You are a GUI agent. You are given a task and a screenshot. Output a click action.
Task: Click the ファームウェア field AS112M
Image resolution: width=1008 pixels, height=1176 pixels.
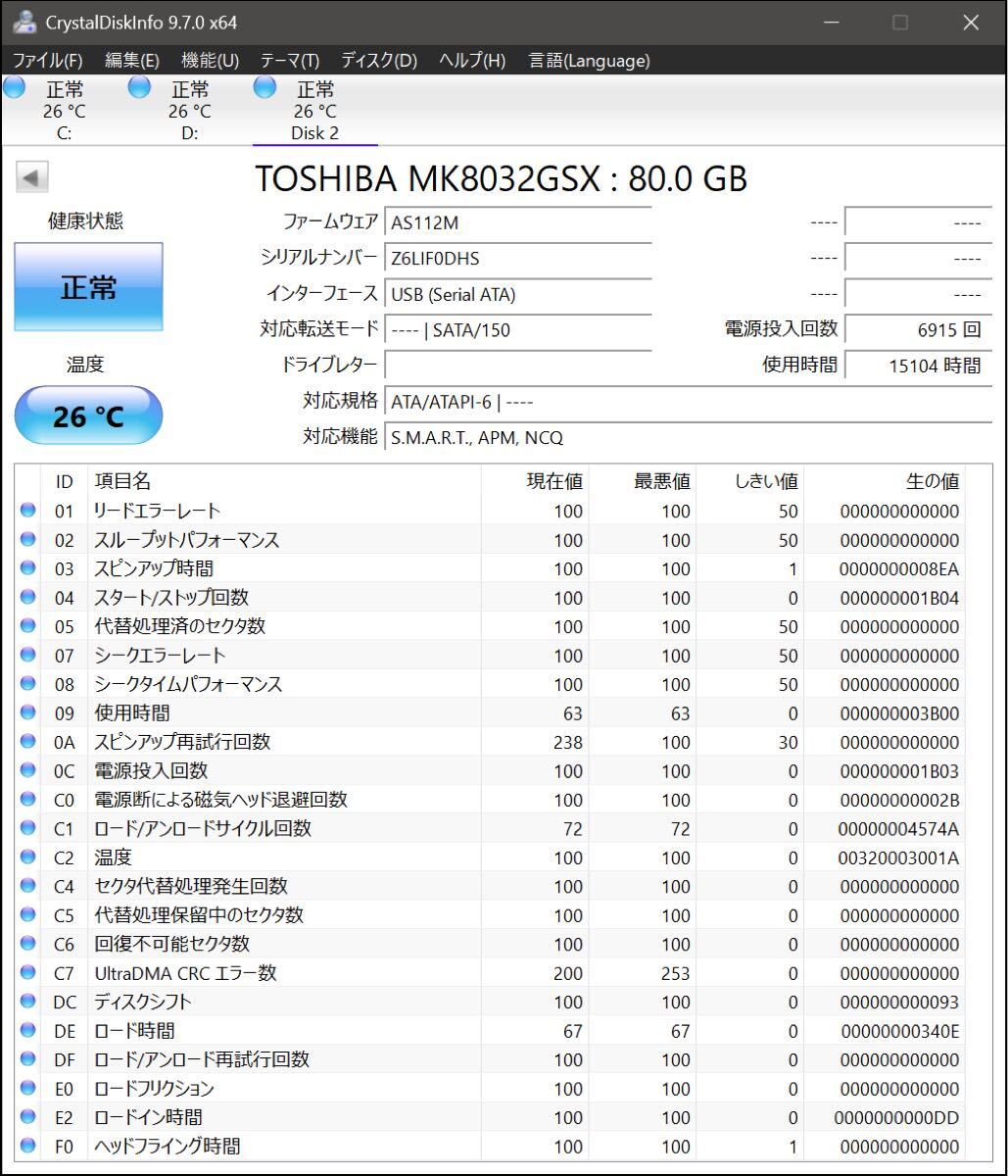click(517, 222)
